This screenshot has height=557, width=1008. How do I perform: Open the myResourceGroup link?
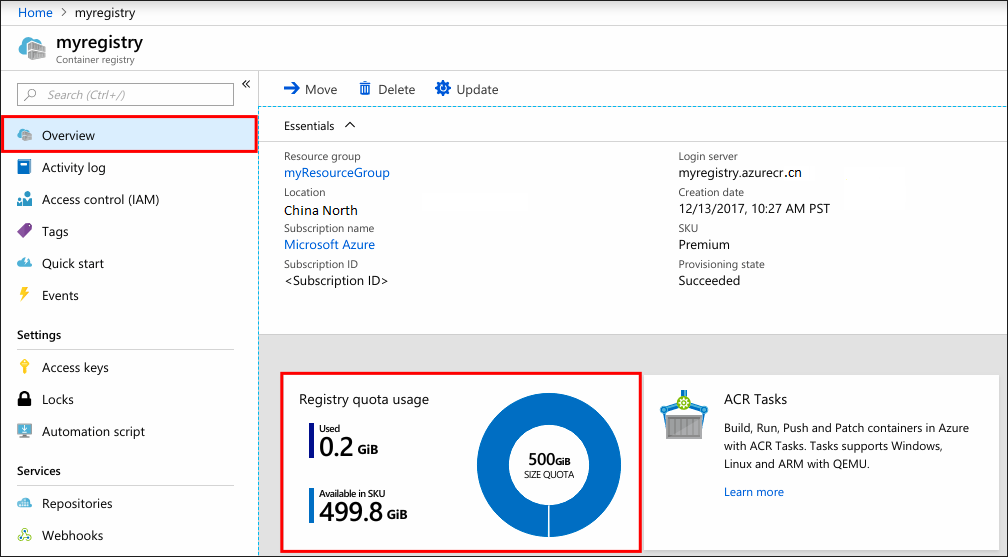[x=337, y=173]
